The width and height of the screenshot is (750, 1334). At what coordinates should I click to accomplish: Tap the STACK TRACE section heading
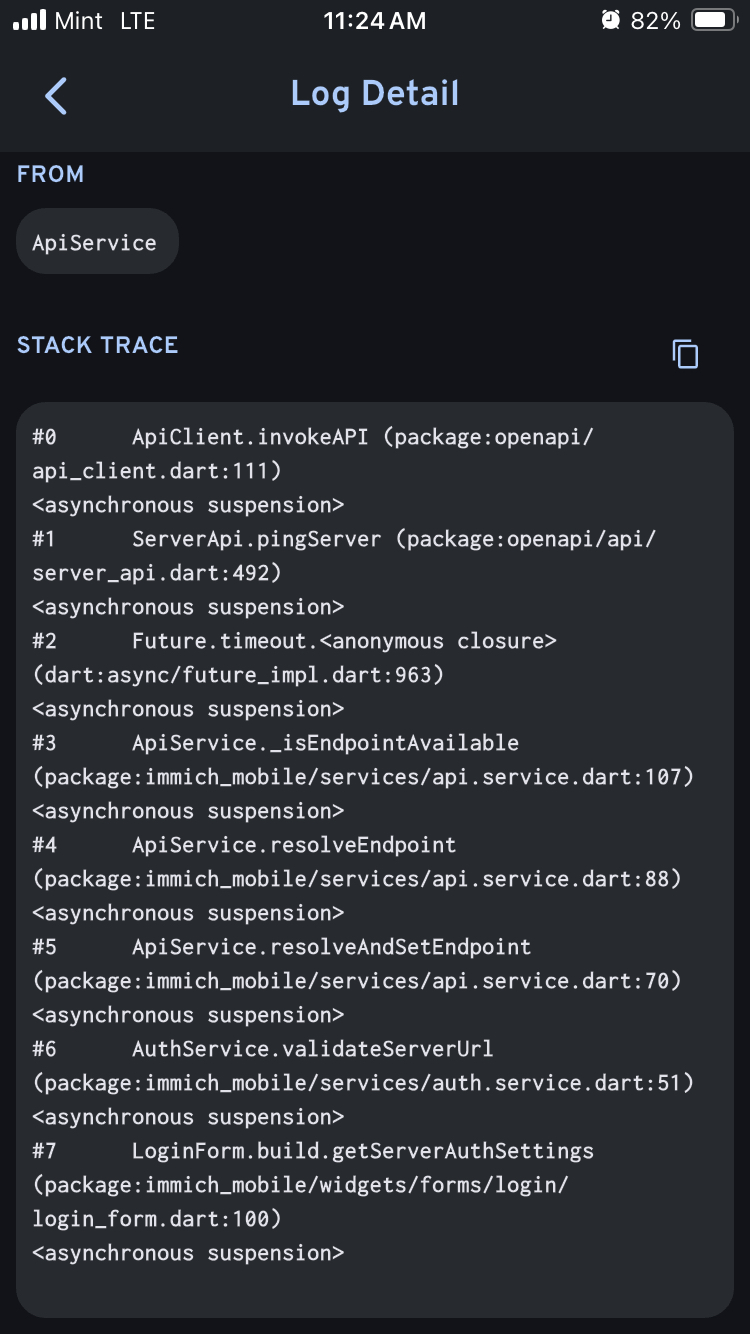point(97,345)
